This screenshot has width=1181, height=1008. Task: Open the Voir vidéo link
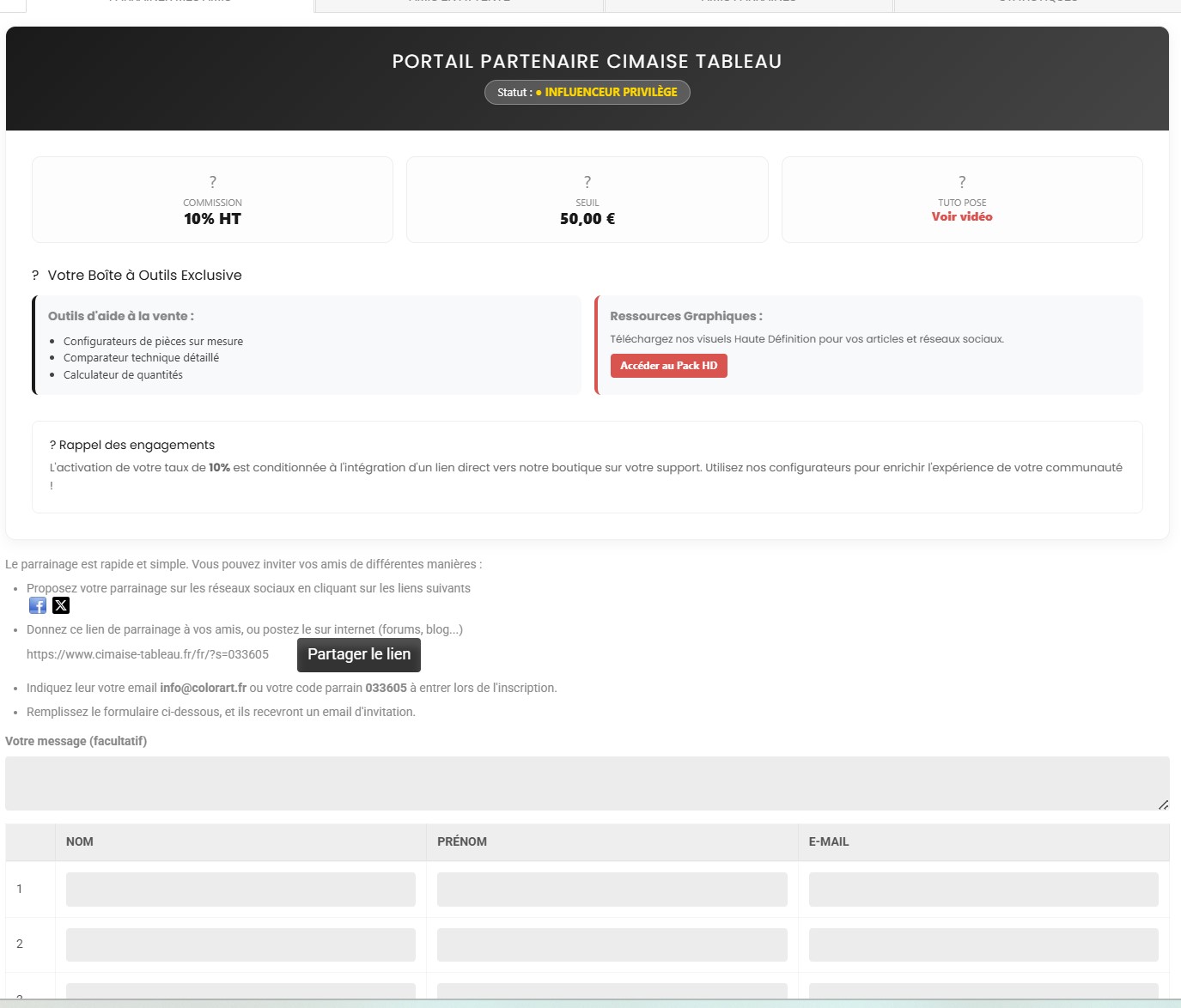(x=961, y=216)
